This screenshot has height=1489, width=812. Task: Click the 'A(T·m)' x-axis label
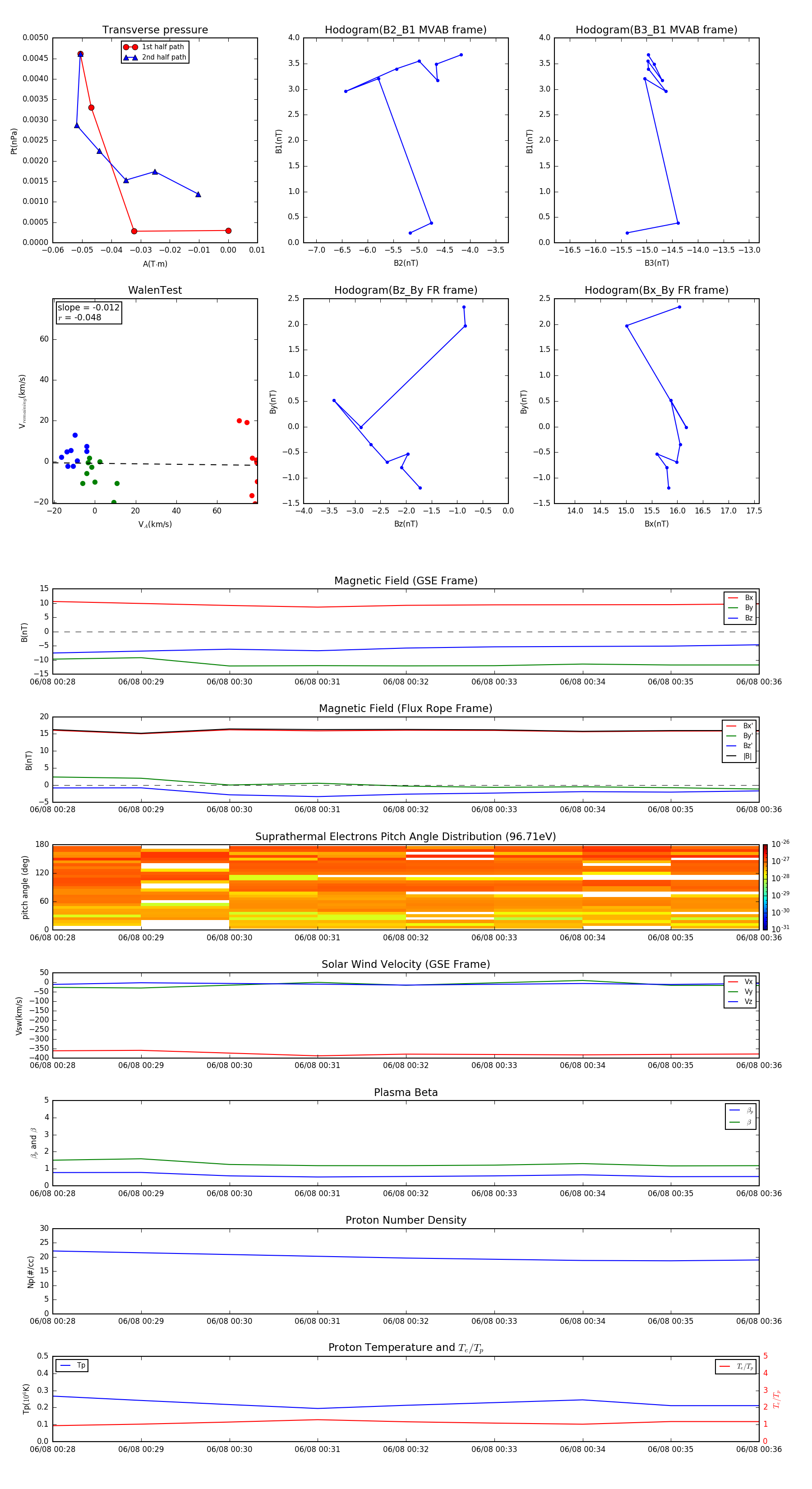155,264
